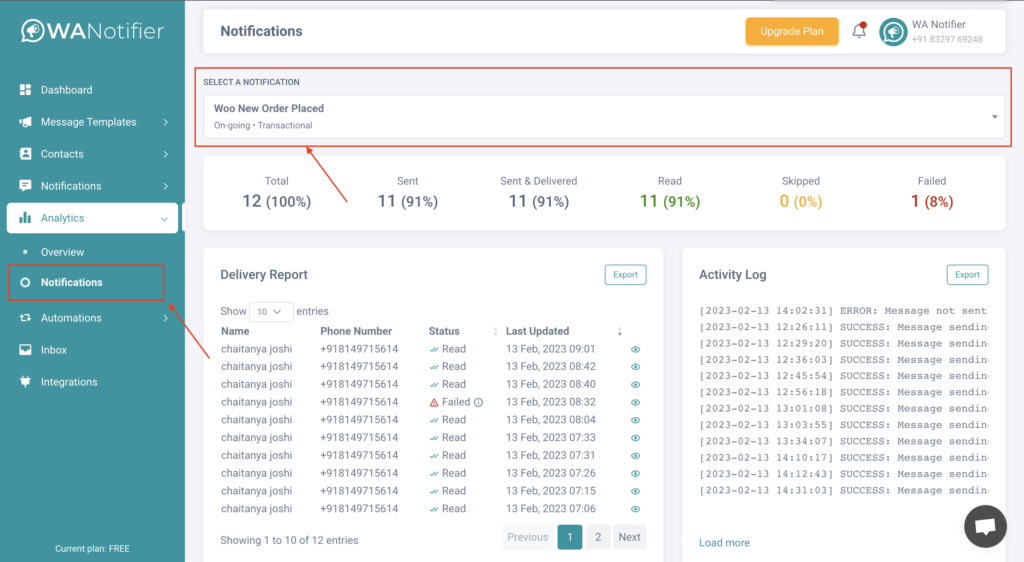Click eye icon for 13 Feb 07:31 row
1024x562 pixels.
635,456
